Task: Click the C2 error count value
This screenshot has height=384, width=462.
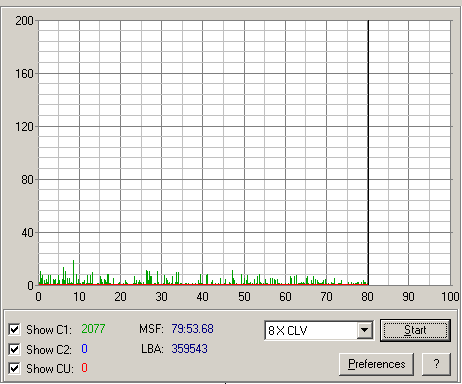Action: click(x=84, y=349)
